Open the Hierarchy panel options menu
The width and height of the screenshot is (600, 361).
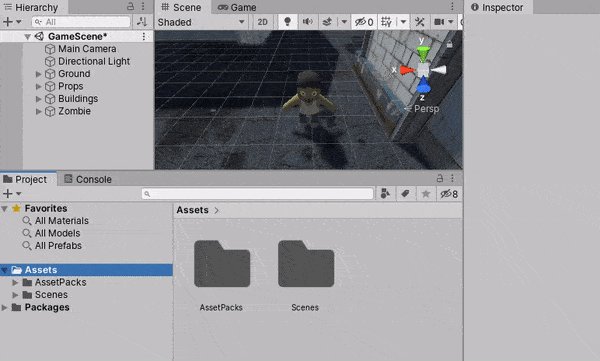pyautogui.click(x=143, y=7)
